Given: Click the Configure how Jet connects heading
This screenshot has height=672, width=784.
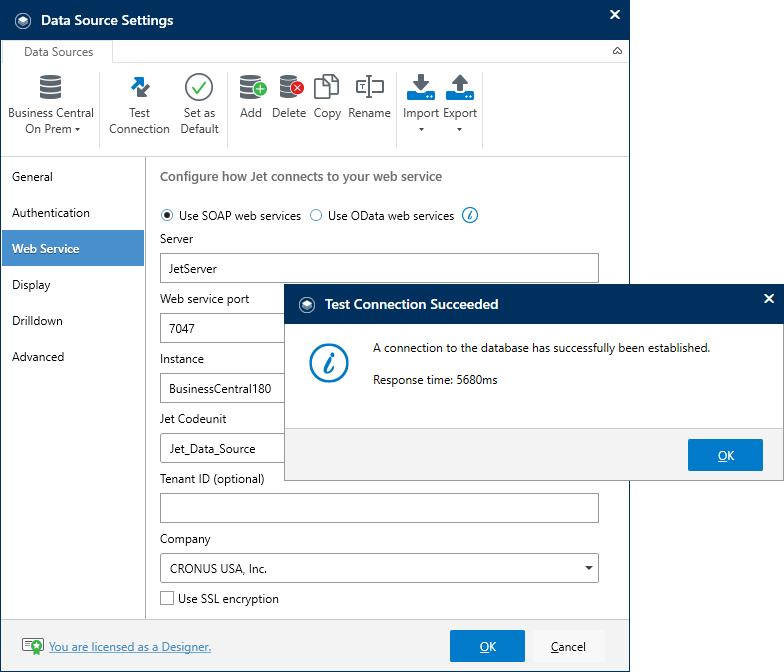Looking at the screenshot, I should click(301, 176).
